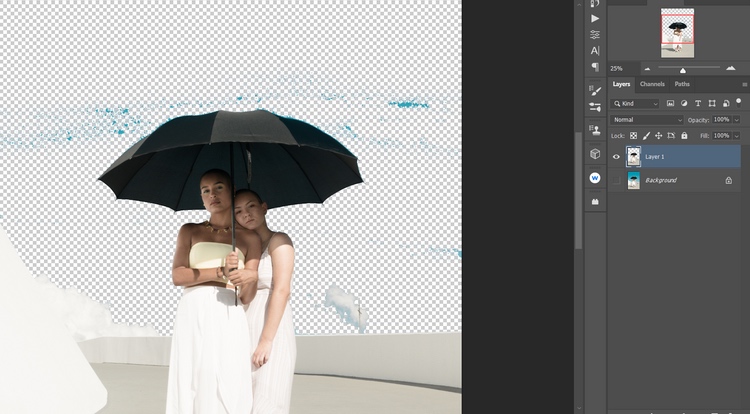Screen dimensions: 750x414
Task: Open the 3D cube panel icon
Action: 595,154
